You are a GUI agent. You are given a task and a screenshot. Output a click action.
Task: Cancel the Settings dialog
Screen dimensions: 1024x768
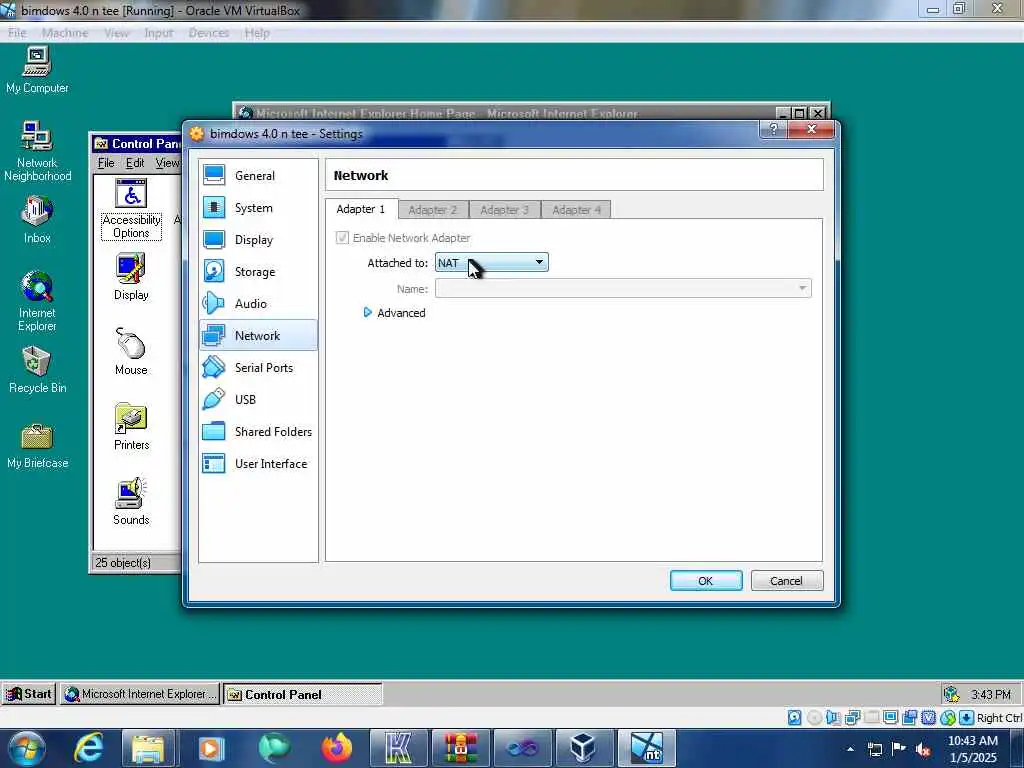(x=787, y=581)
